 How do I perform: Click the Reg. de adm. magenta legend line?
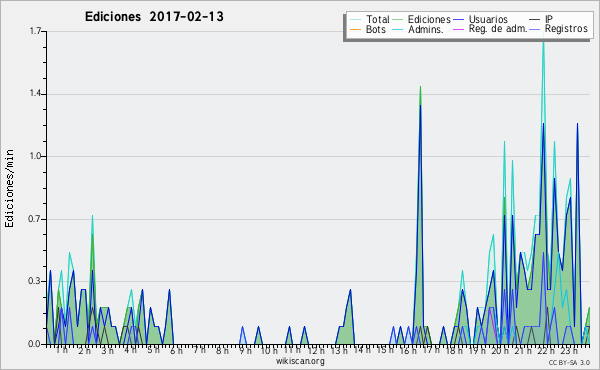click(458, 29)
